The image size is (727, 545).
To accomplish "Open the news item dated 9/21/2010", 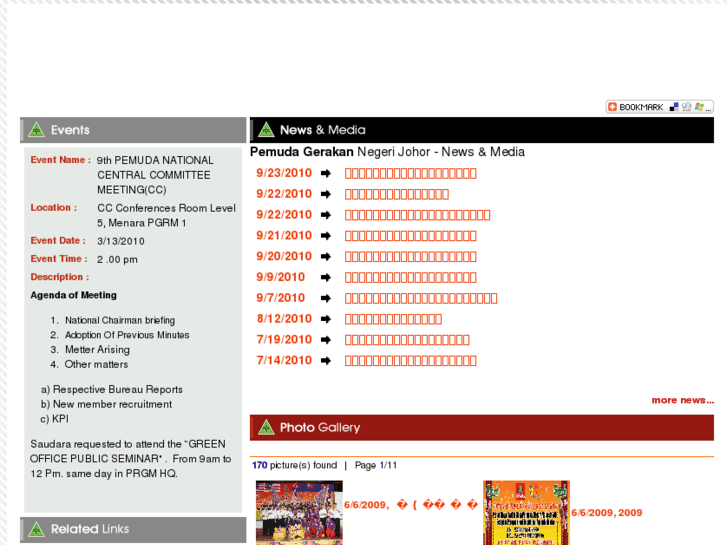I will (x=410, y=236).
